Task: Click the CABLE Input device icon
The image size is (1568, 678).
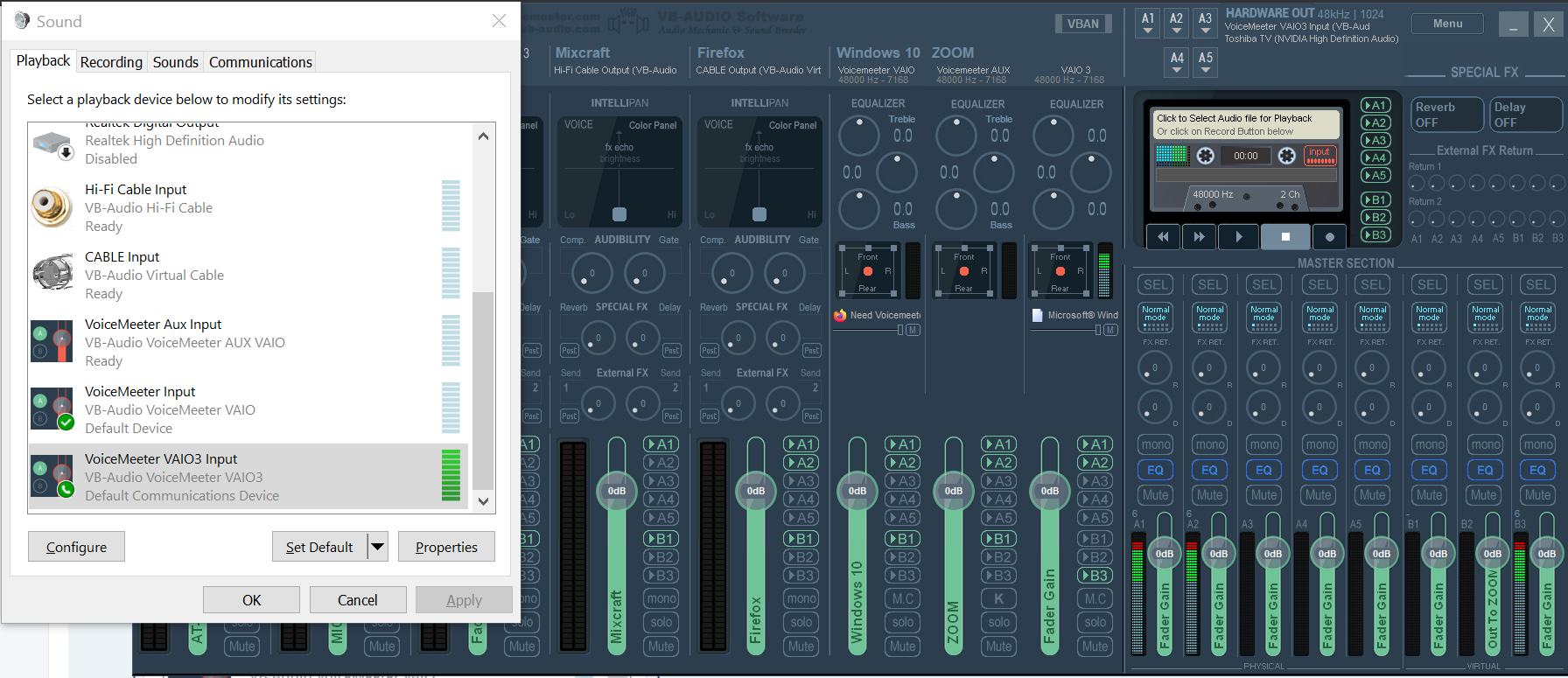Action: point(52,274)
